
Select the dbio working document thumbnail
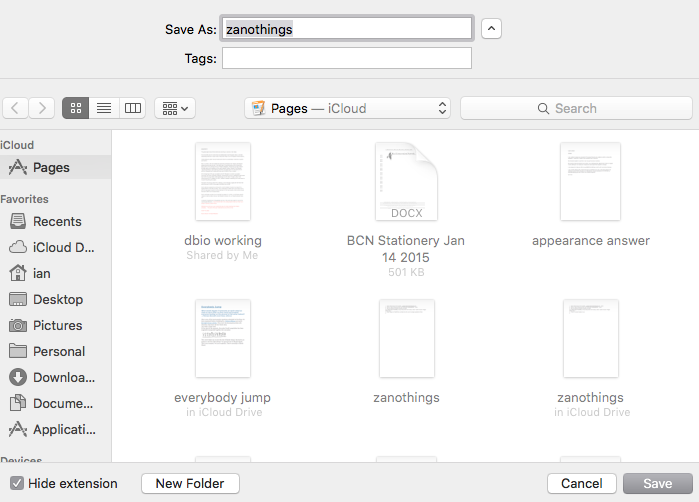point(223,181)
